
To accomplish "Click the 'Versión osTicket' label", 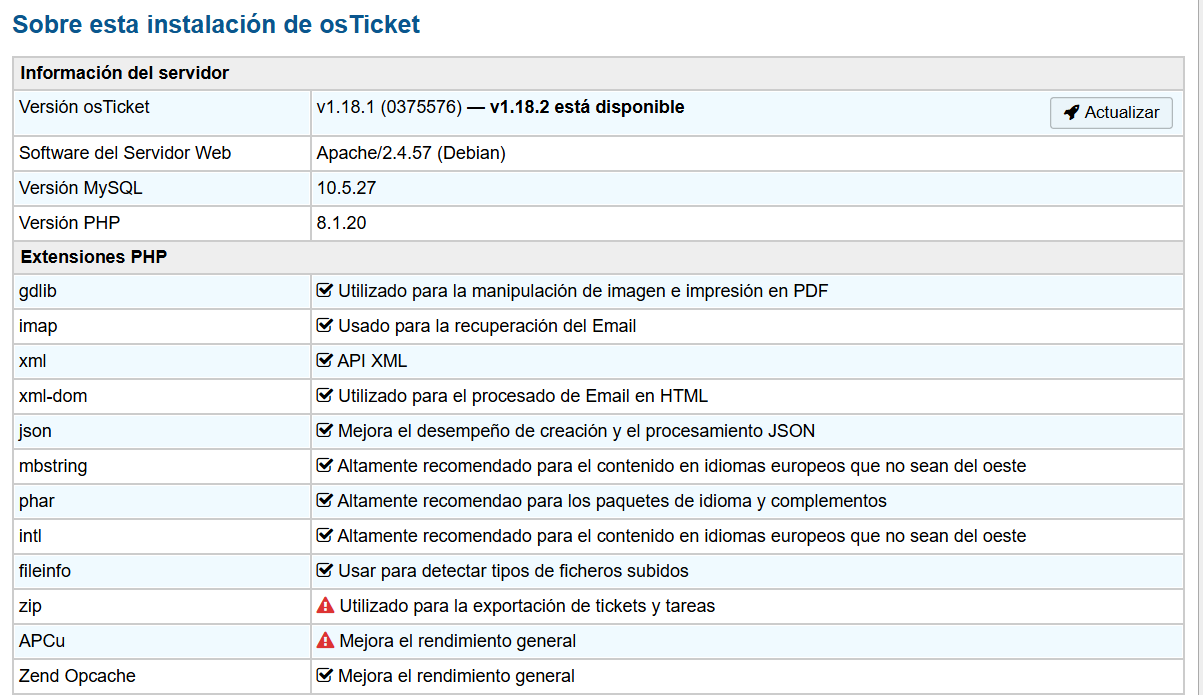I will pyautogui.click(x=84, y=107).
